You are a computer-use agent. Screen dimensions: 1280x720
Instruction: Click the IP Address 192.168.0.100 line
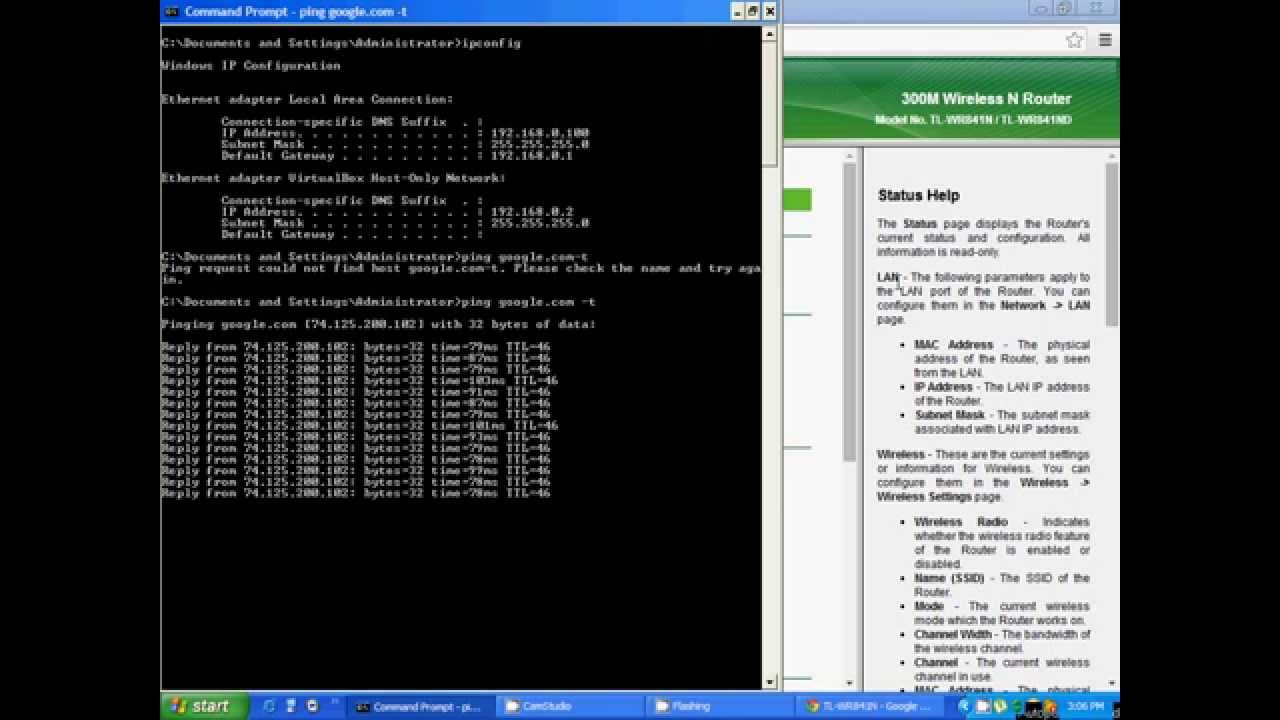click(405, 132)
